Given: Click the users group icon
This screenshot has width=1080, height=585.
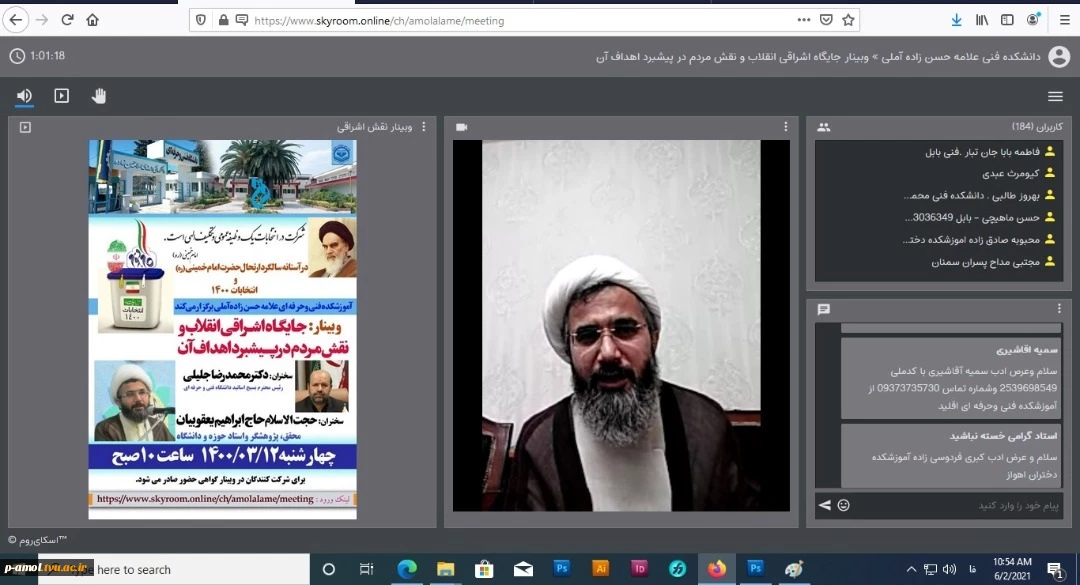Looking at the screenshot, I should 823,127.
